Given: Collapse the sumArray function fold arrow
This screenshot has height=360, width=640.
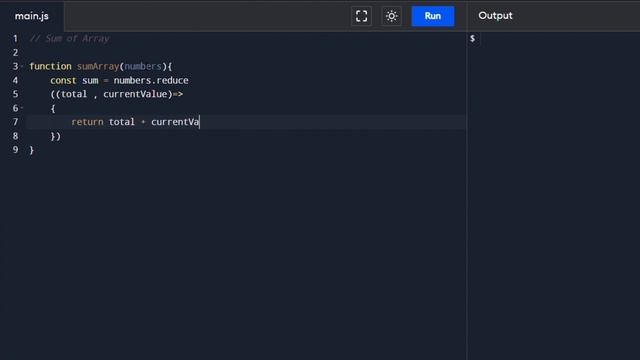Looking at the screenshot, I should pyautogui.click(x=22, y=66).
